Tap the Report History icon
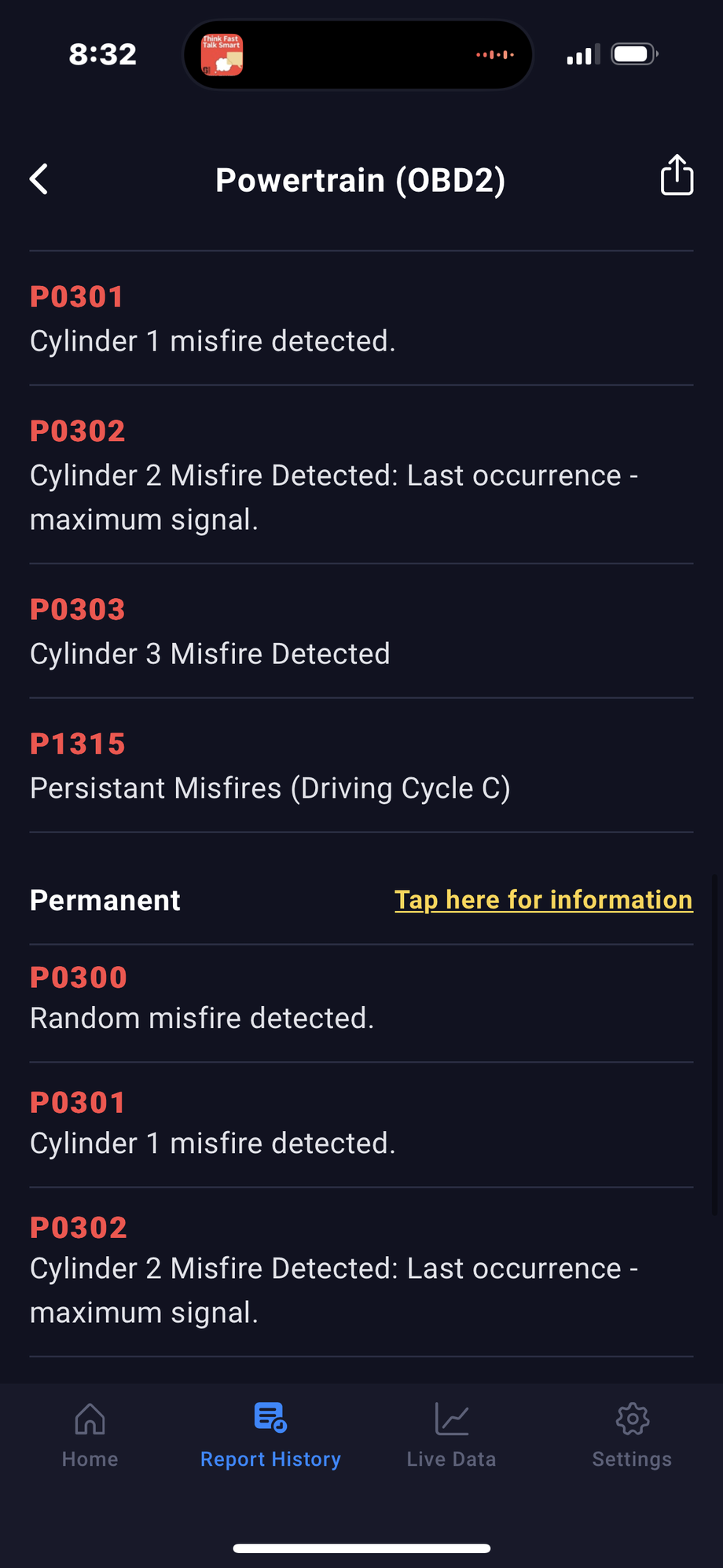Viewport: 723px width, 1568px height. 270,1418
